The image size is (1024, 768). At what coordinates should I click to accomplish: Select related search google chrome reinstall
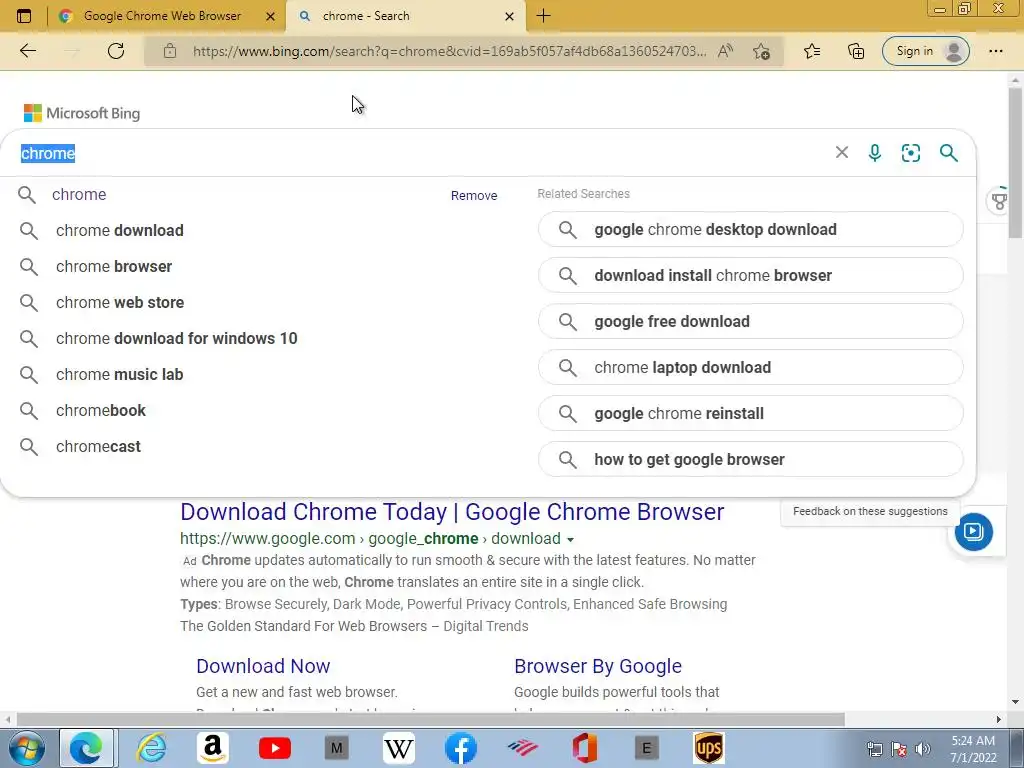[x=750, y=413]
